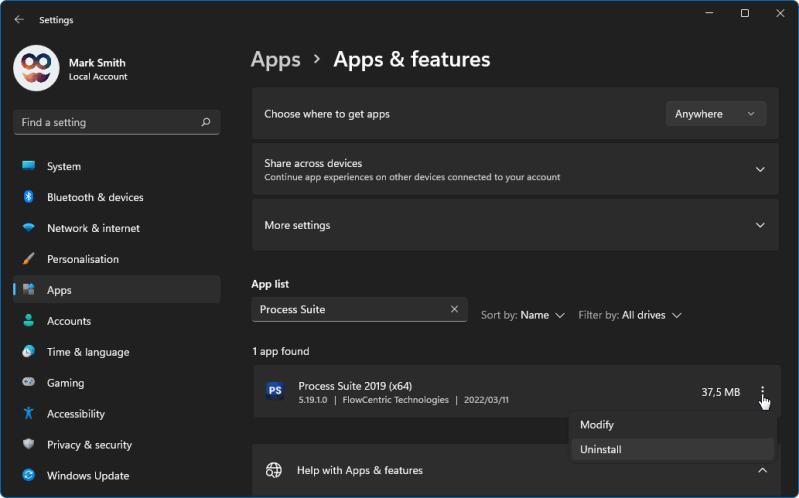Click the Personalisation paintbrush icon
This screenshot has height=498, width=799.
click(x=29, y=259)
